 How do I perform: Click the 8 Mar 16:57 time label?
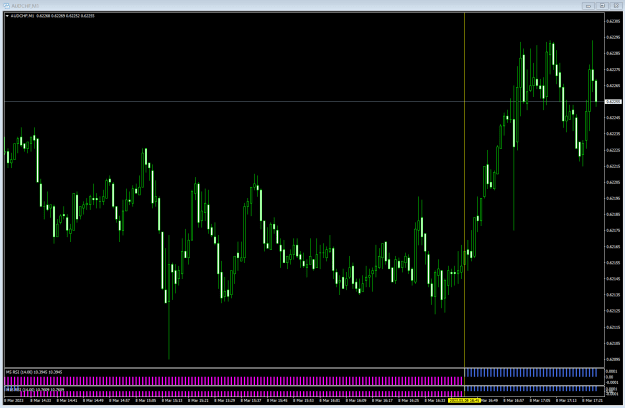click(x=514, y=400)
